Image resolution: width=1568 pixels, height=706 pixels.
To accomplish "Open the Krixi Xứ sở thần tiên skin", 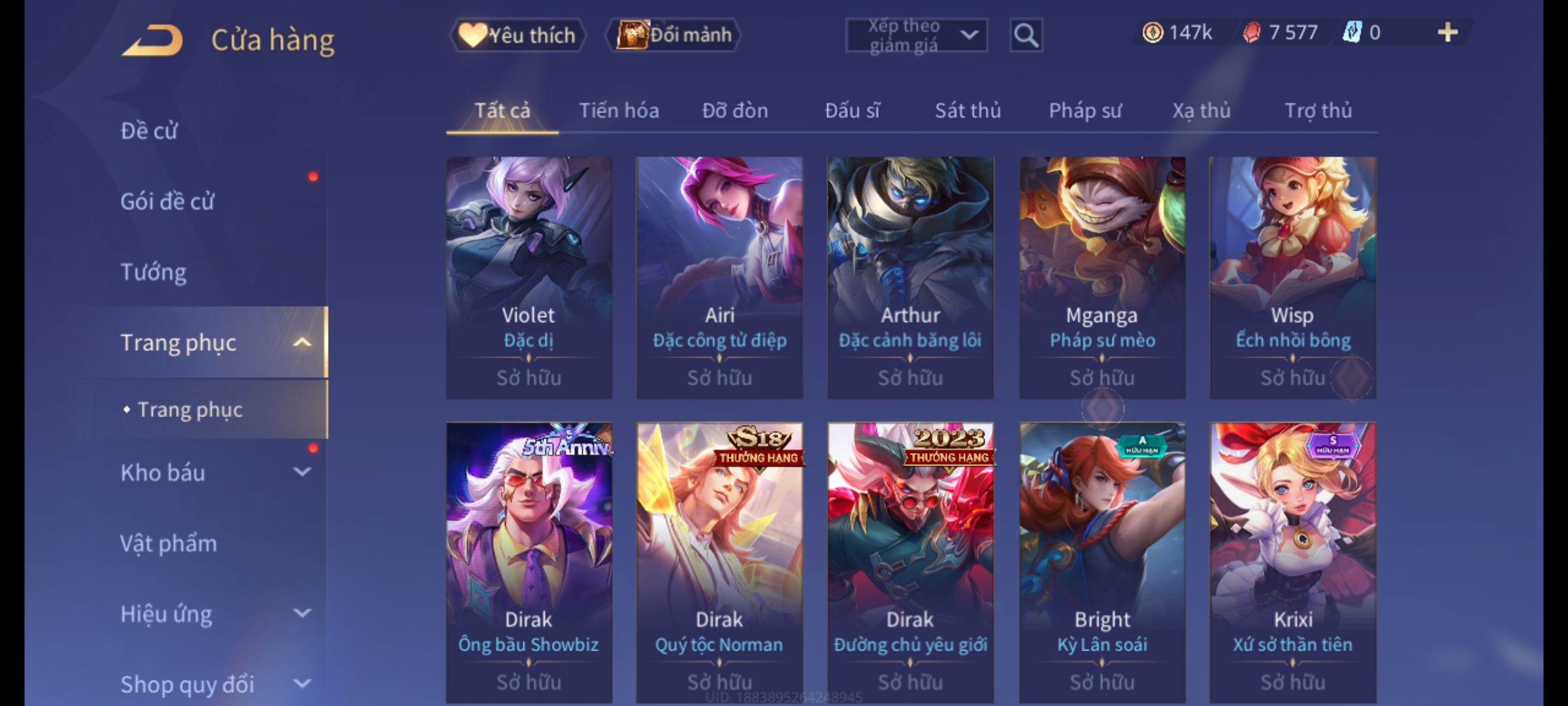I will (x=1293, y=562).
